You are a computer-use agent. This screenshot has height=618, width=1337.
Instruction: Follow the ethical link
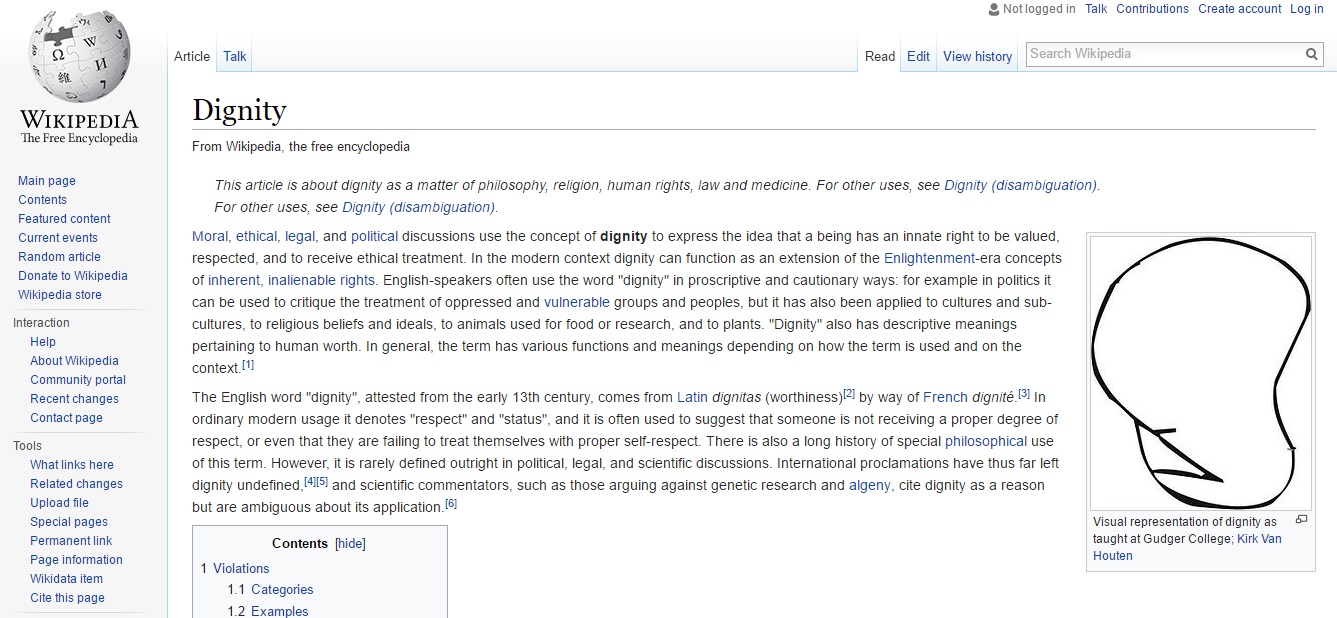point(257,237)
